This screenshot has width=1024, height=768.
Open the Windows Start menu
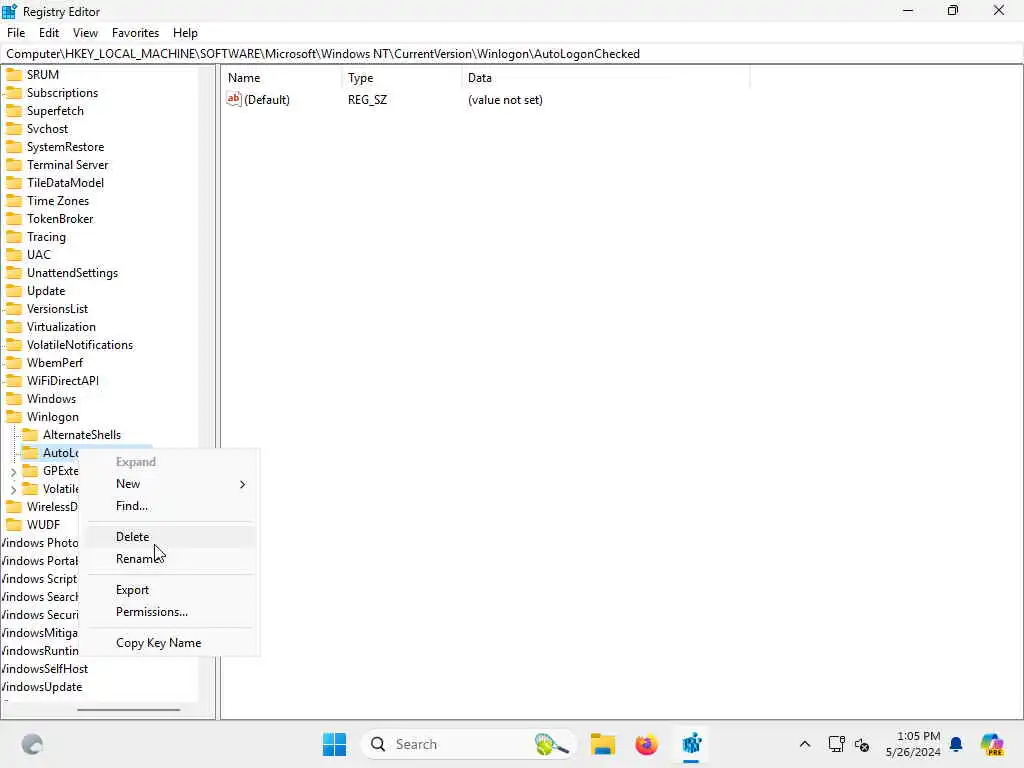334,744
